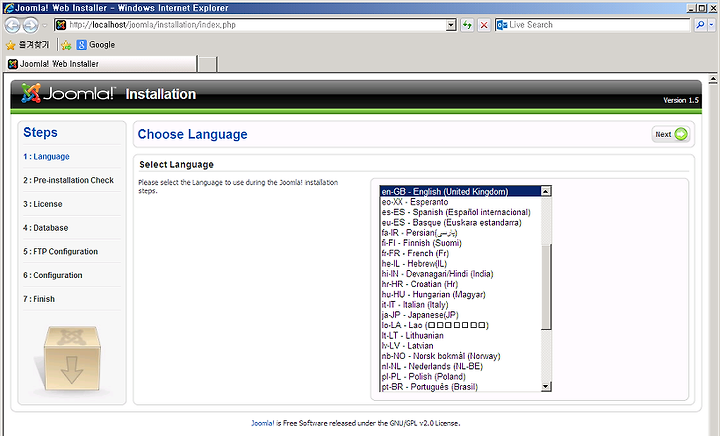Click page scrollbar up arrow
The width and height of the screenshot is (720, 436).
coord(713,80)
